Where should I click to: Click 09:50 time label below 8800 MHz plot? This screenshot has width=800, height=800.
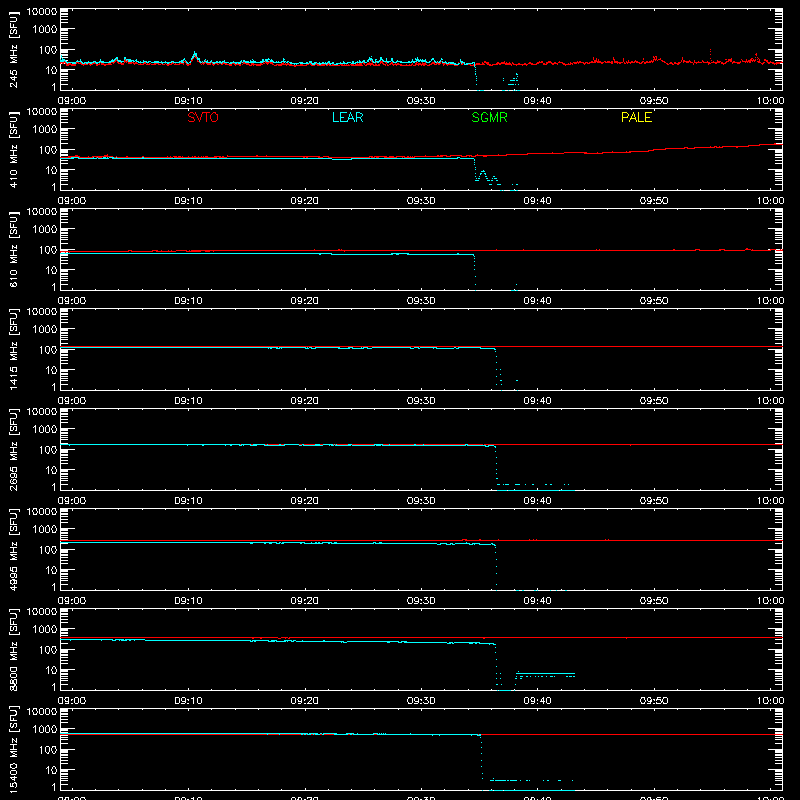coord(654,701)
